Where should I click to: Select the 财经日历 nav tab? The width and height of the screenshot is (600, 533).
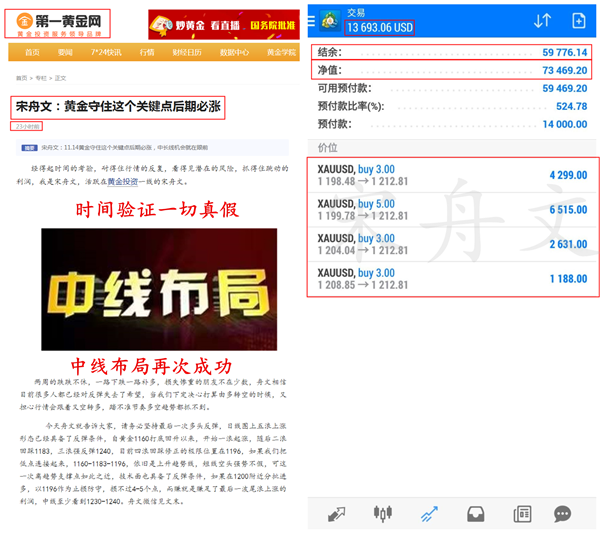(189, 52)
